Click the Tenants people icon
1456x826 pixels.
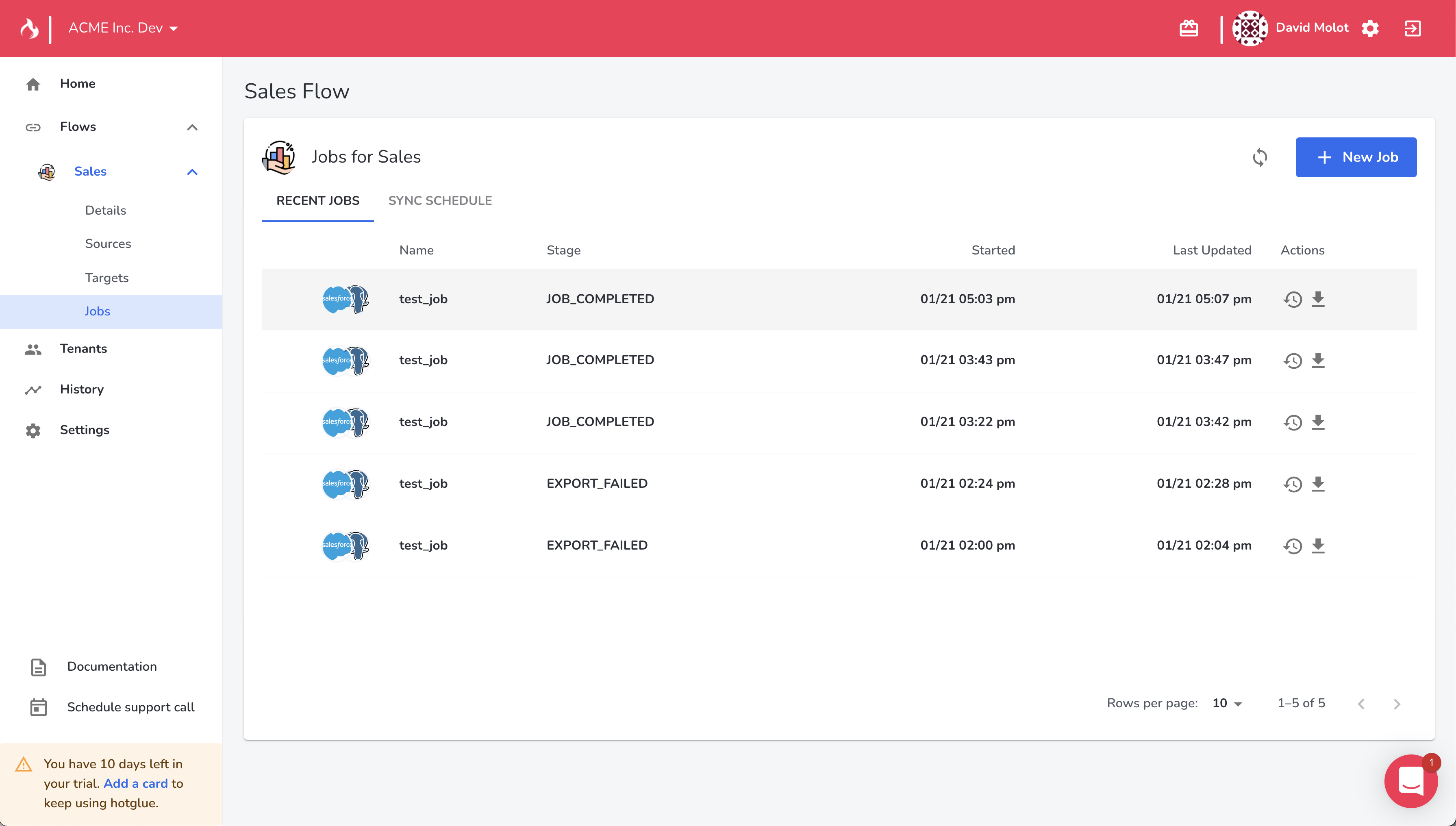click(x=33, y=350)
